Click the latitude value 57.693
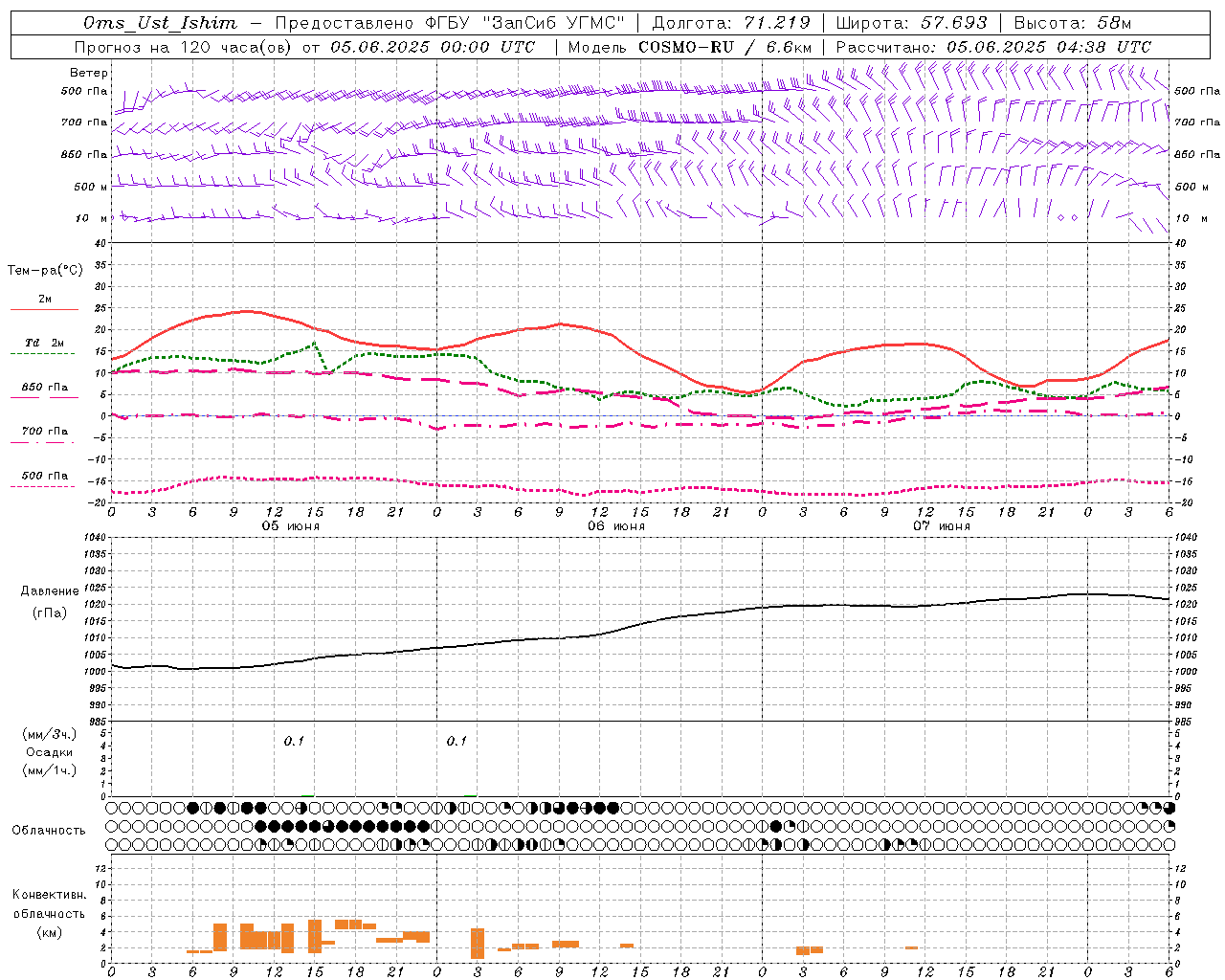The height and width of the screenshot is (980, 1225). pyautogui.click(x=952, y=23)
